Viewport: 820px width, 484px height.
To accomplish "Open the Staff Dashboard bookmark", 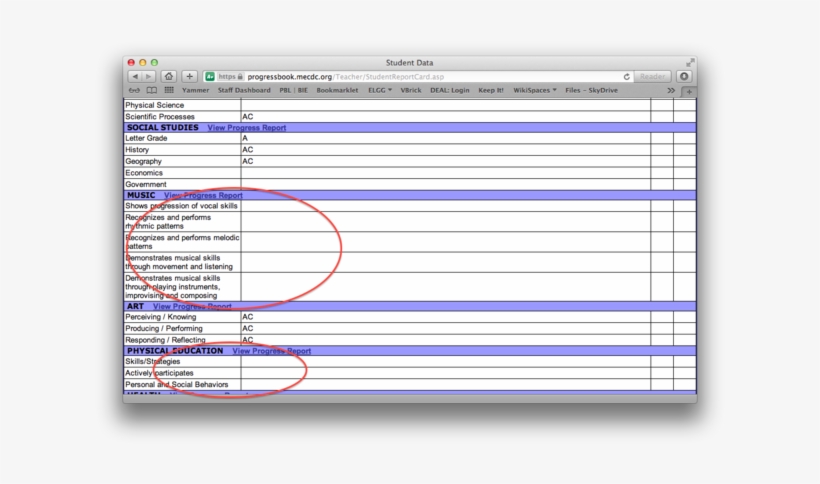I will 244,90.
